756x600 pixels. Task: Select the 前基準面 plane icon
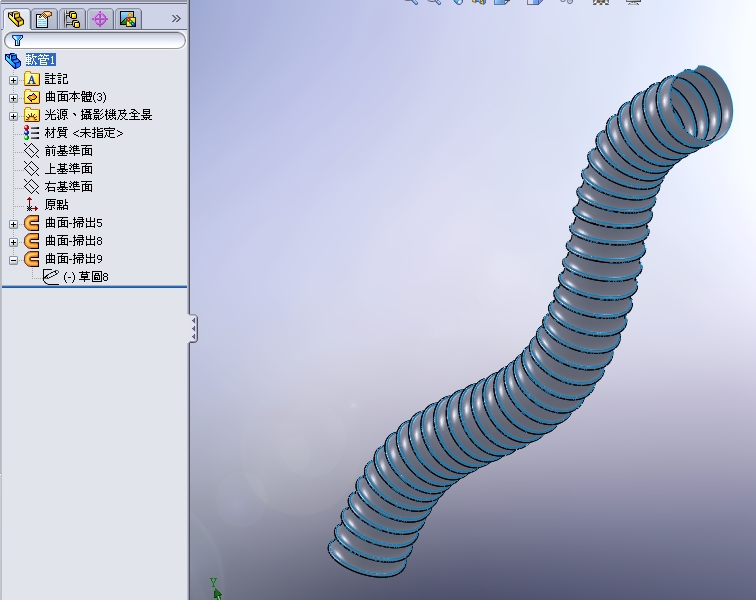(32, 151)
